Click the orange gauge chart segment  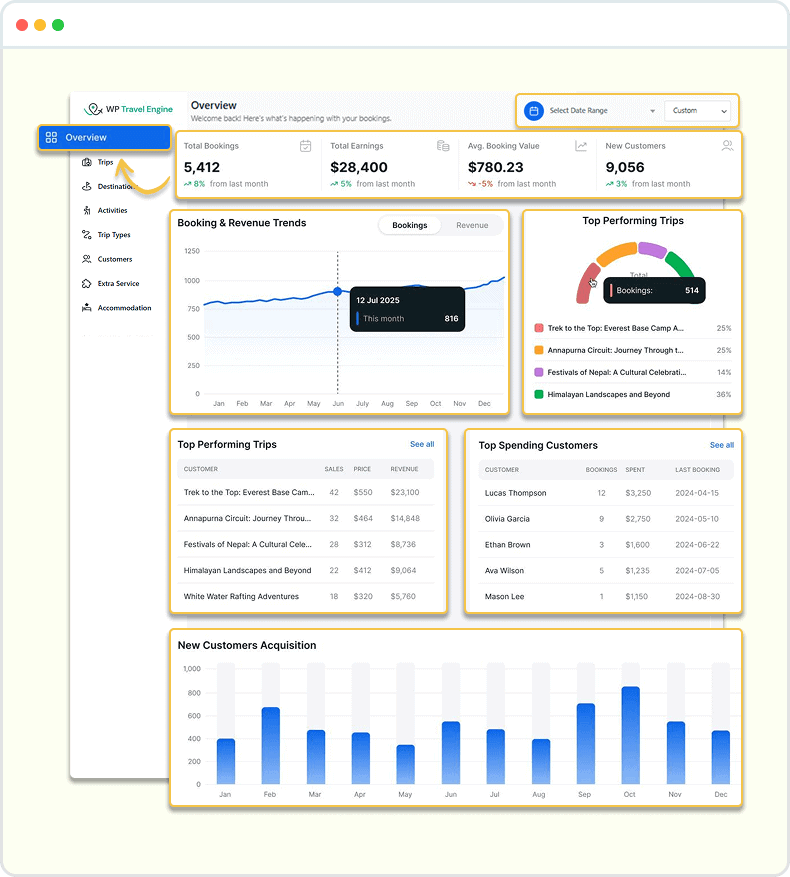pos(617,253)
